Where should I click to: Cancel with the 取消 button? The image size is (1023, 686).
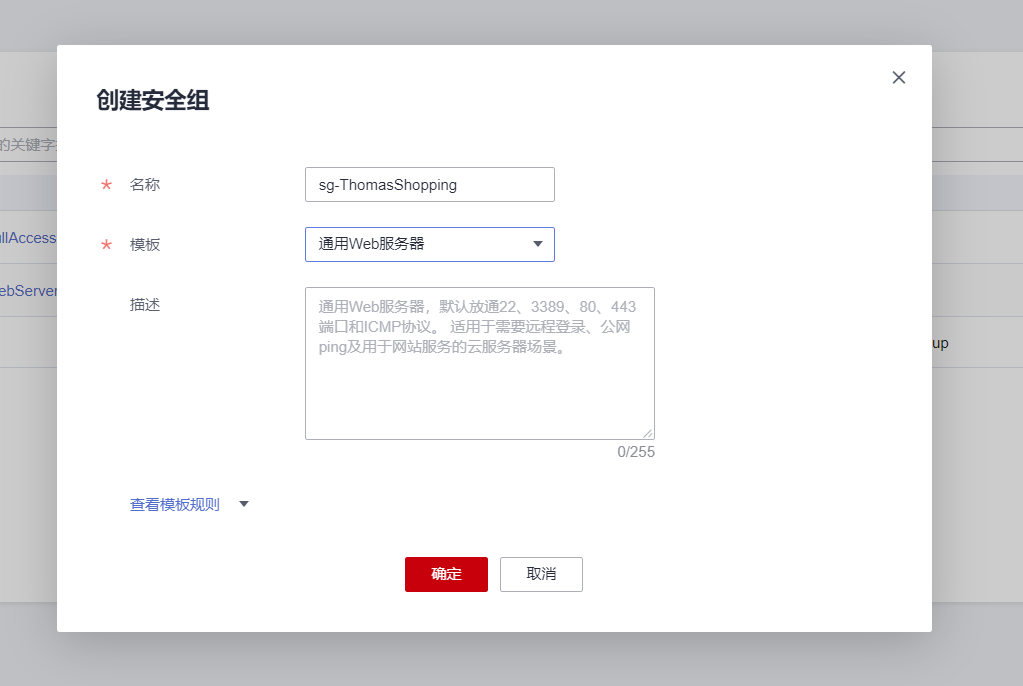coord(541,574)
